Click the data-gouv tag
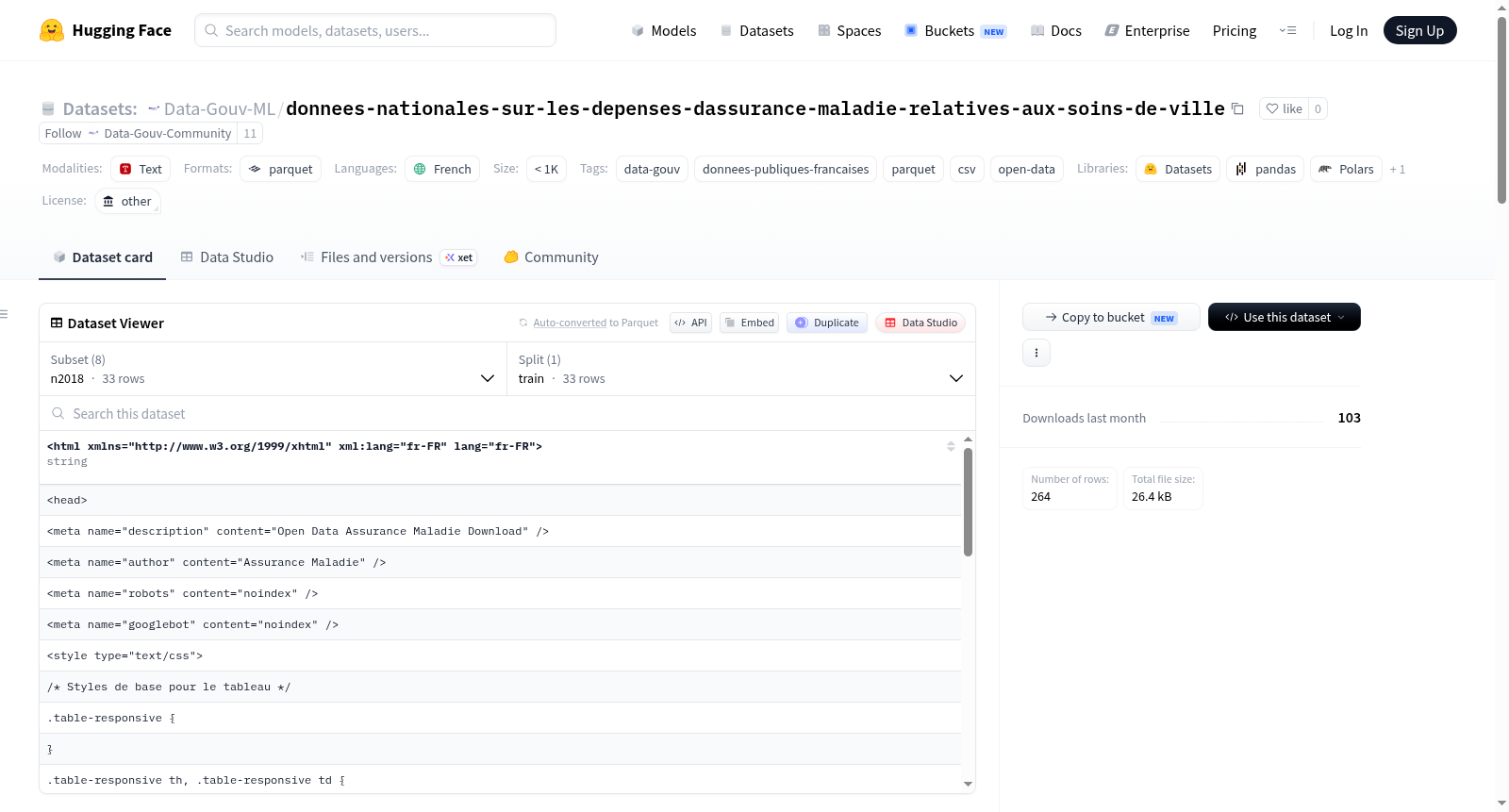This screenshot has width=1509, height=812. (652, 169)
